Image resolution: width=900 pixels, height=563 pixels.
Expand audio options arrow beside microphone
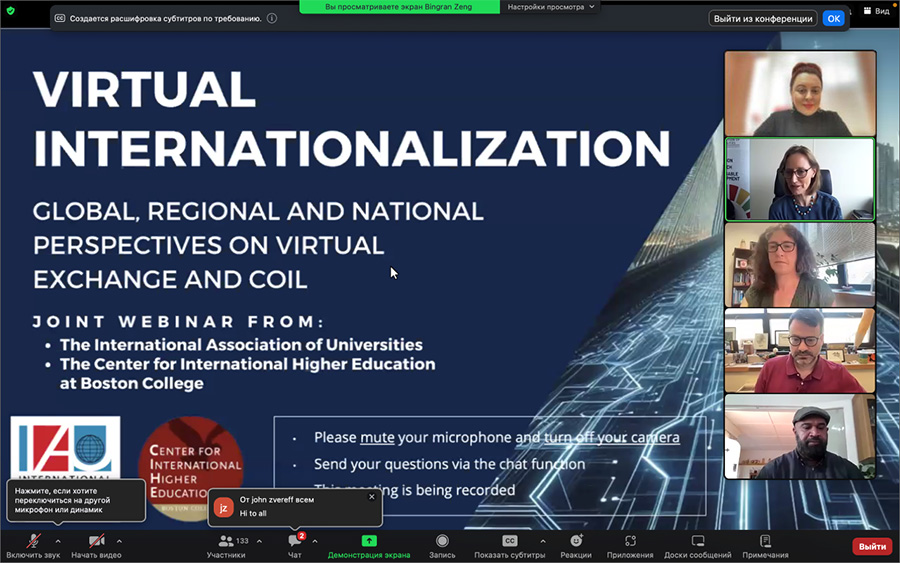click(x=58, y=541)
